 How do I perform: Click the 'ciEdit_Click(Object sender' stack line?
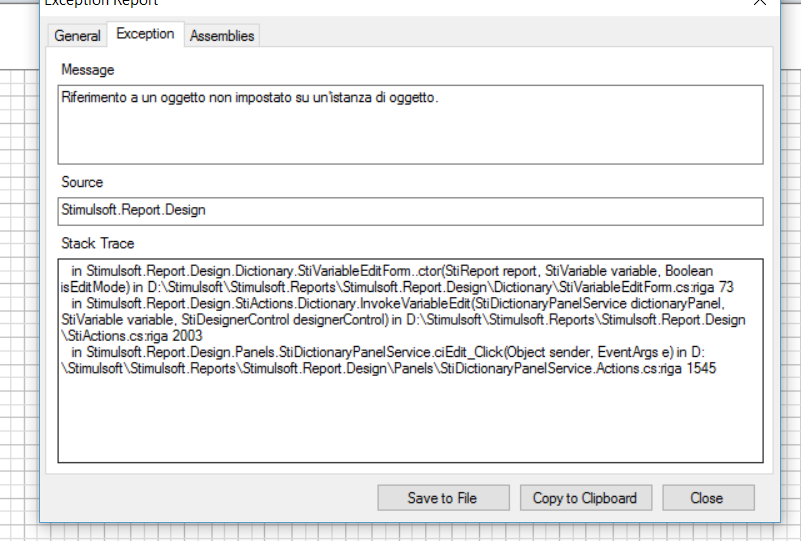coord(388,352)
